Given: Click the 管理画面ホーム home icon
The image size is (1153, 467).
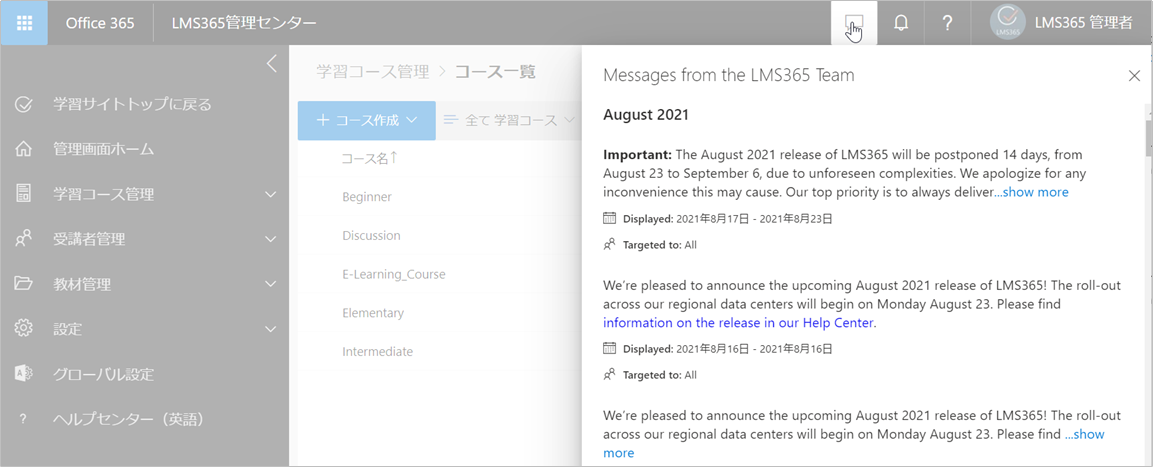Looking at the screenshot, I should coord(24,149).
